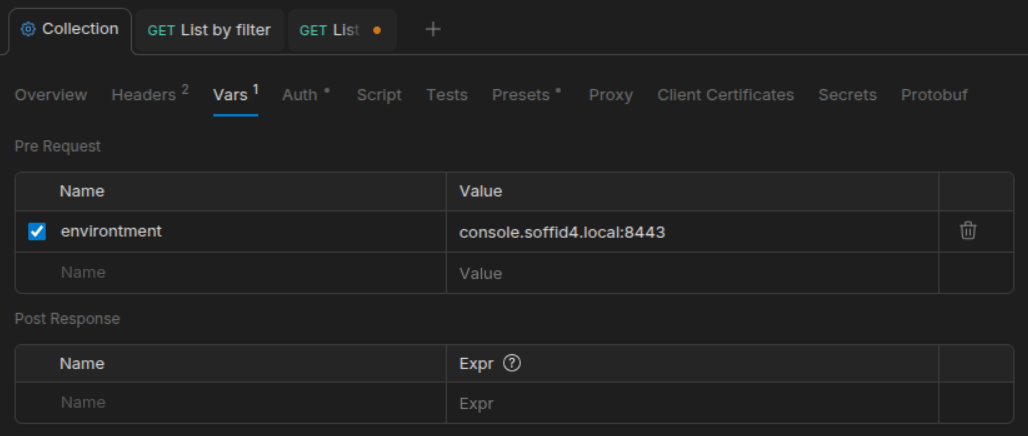Click the Collection gear icon

pos(28,29)
